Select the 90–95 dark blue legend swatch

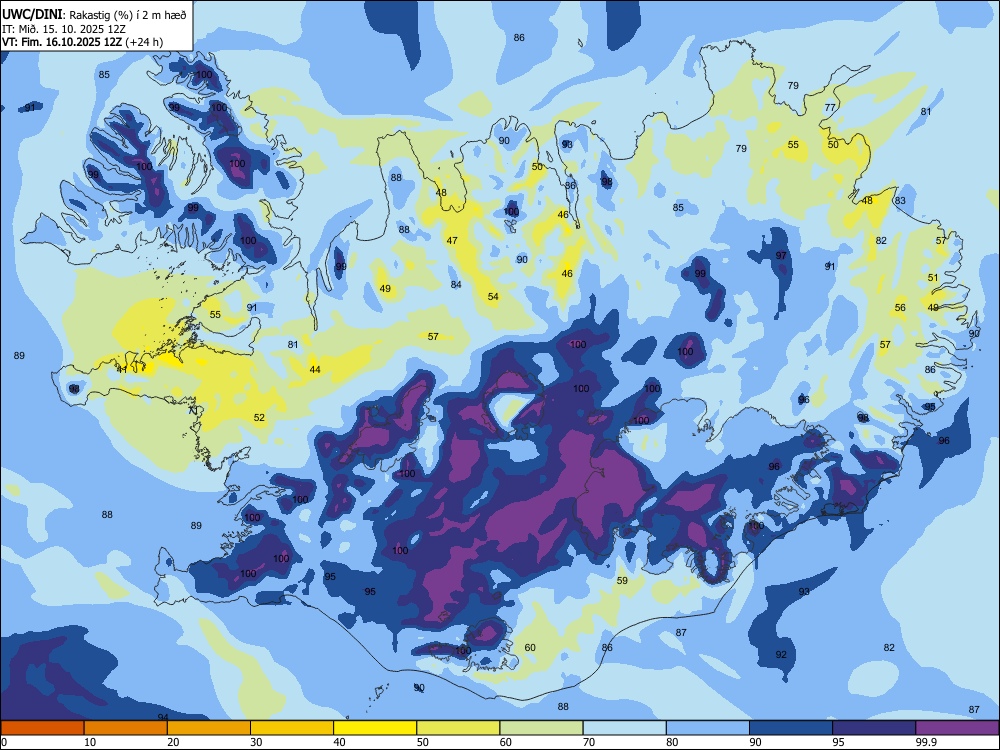pyautogui.click(x=791, y=728)
